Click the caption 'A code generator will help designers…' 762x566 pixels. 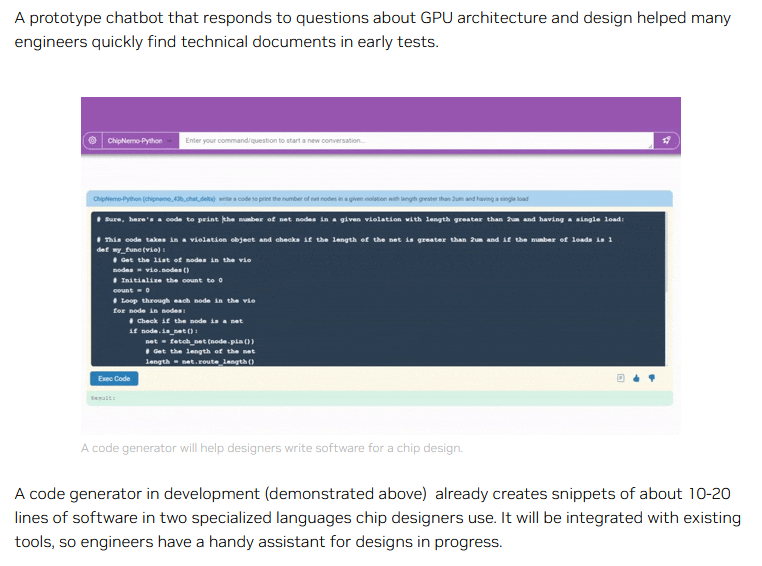(x=272, y=448)
